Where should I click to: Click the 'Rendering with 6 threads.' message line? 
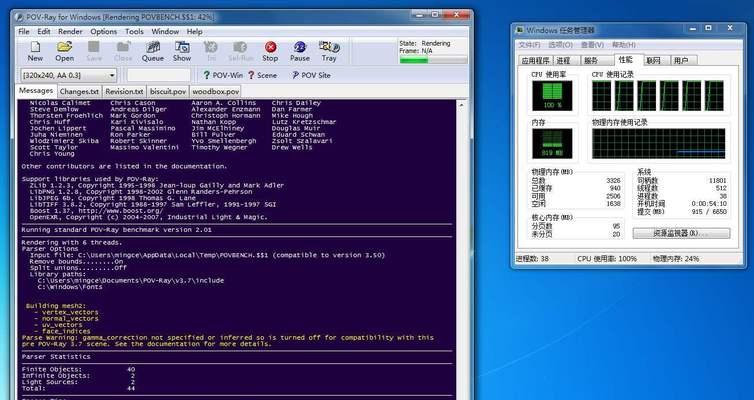(72, 242)
